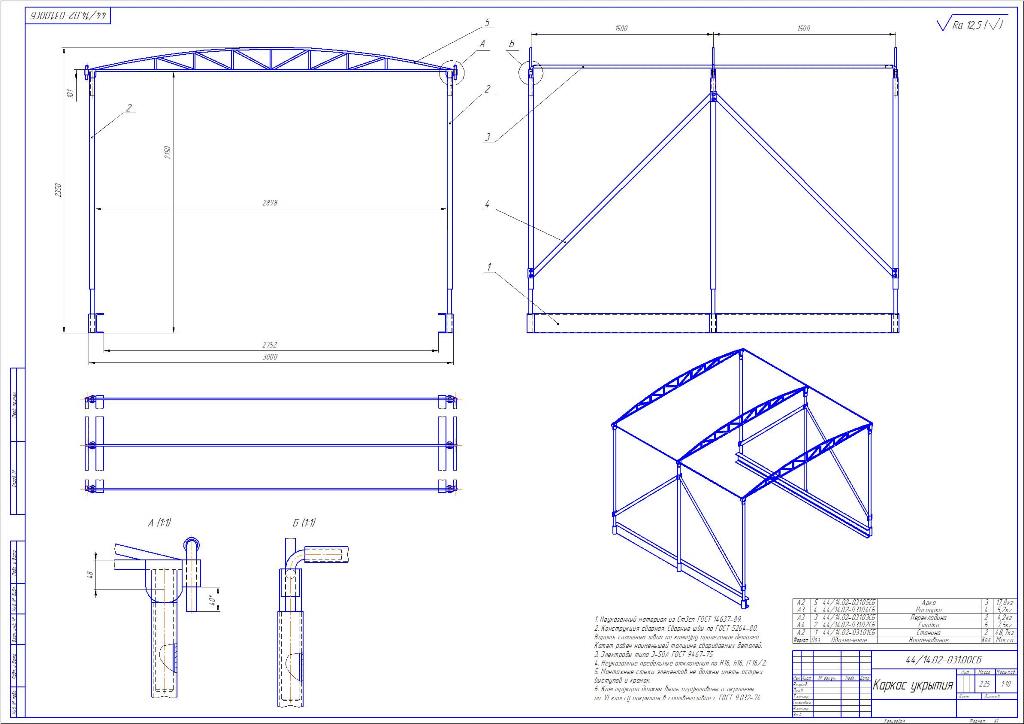
Task: Click detail callout letter 'А' near the arch end
Action: click(483, 44)
